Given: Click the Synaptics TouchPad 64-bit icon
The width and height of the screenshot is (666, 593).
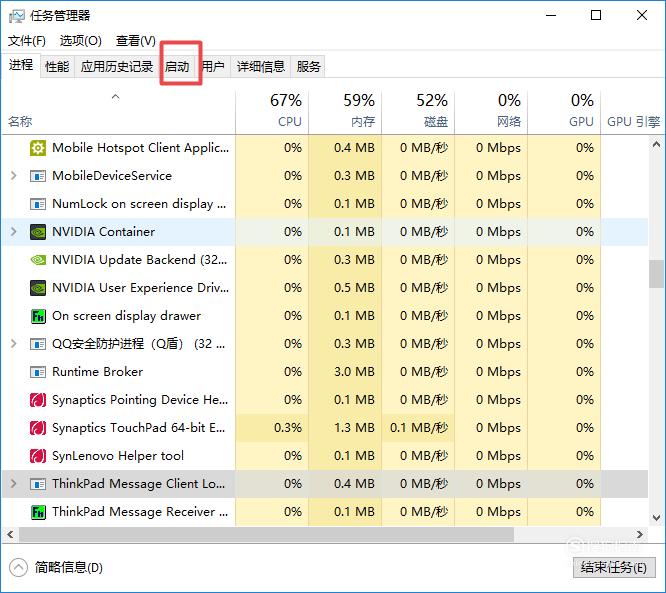Looking at the screenshot, I should pos(38,428).
